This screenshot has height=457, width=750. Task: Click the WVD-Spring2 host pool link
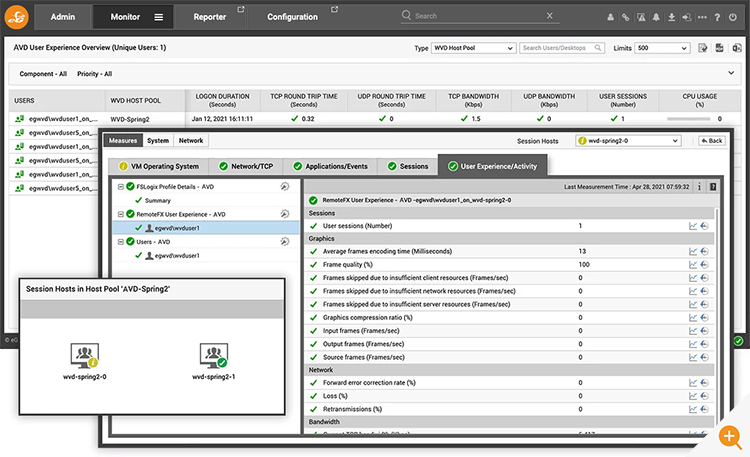point(130,119)
